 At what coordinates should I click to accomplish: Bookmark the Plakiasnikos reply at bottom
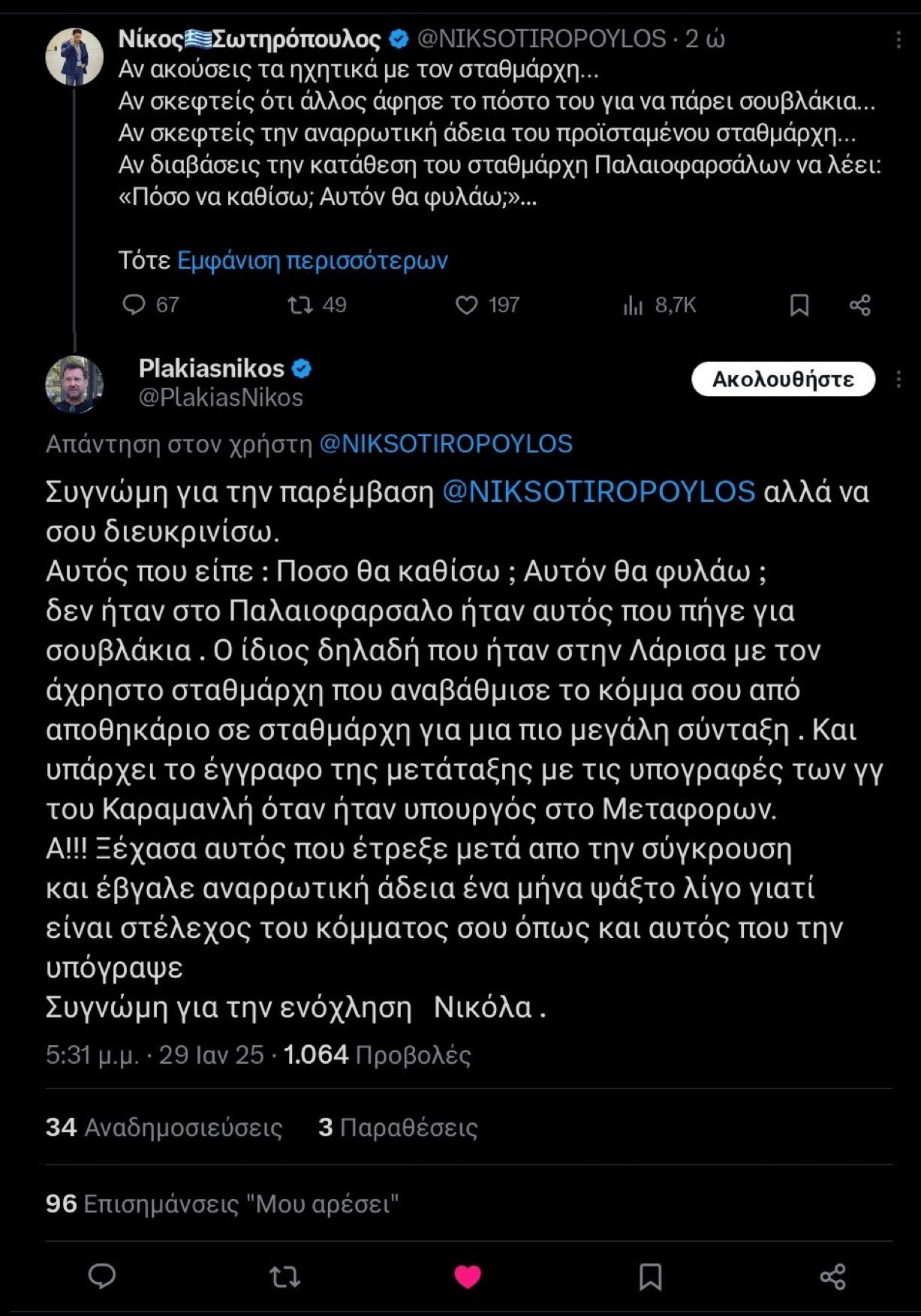650,1276
